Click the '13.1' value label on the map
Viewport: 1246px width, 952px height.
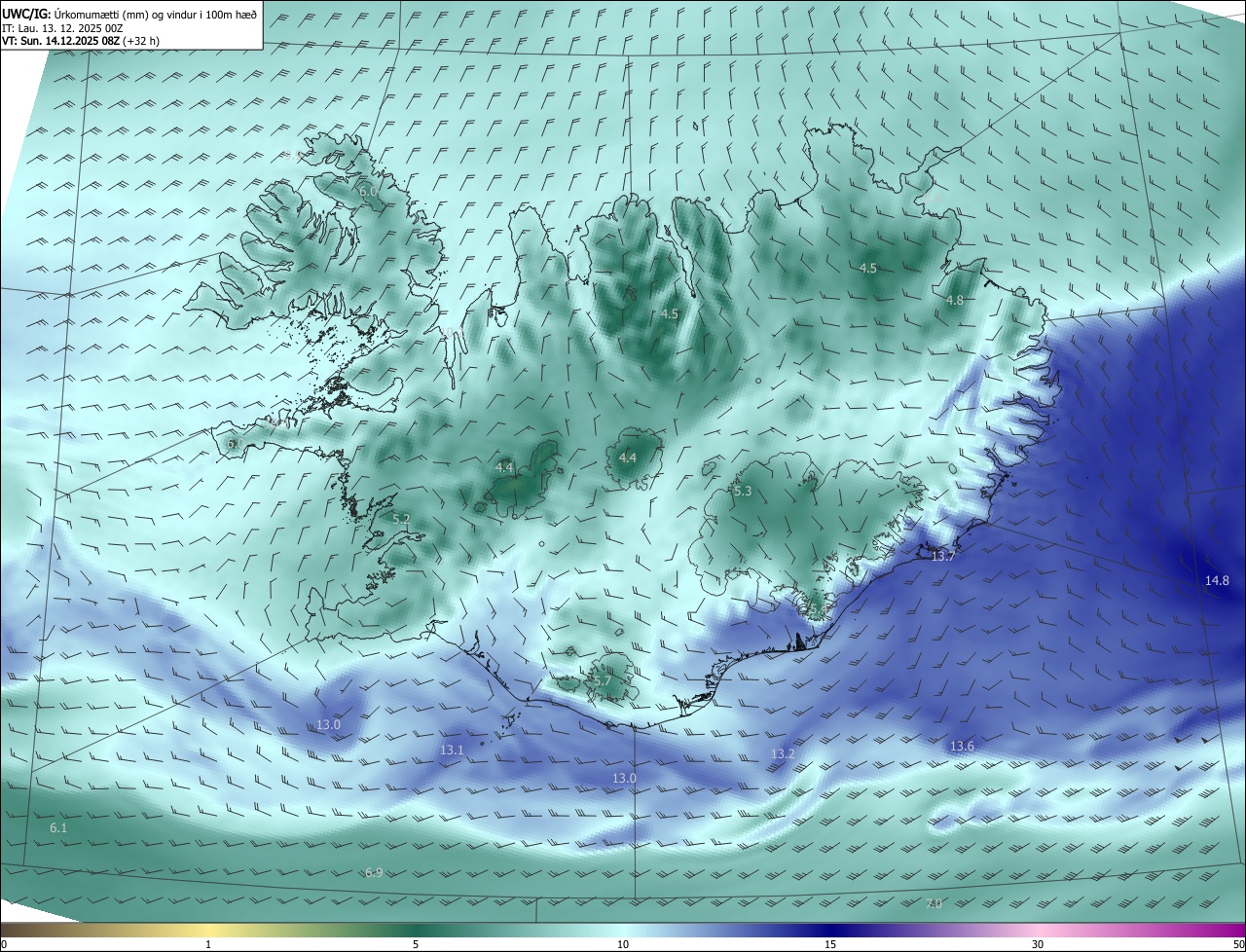(452, 750)
